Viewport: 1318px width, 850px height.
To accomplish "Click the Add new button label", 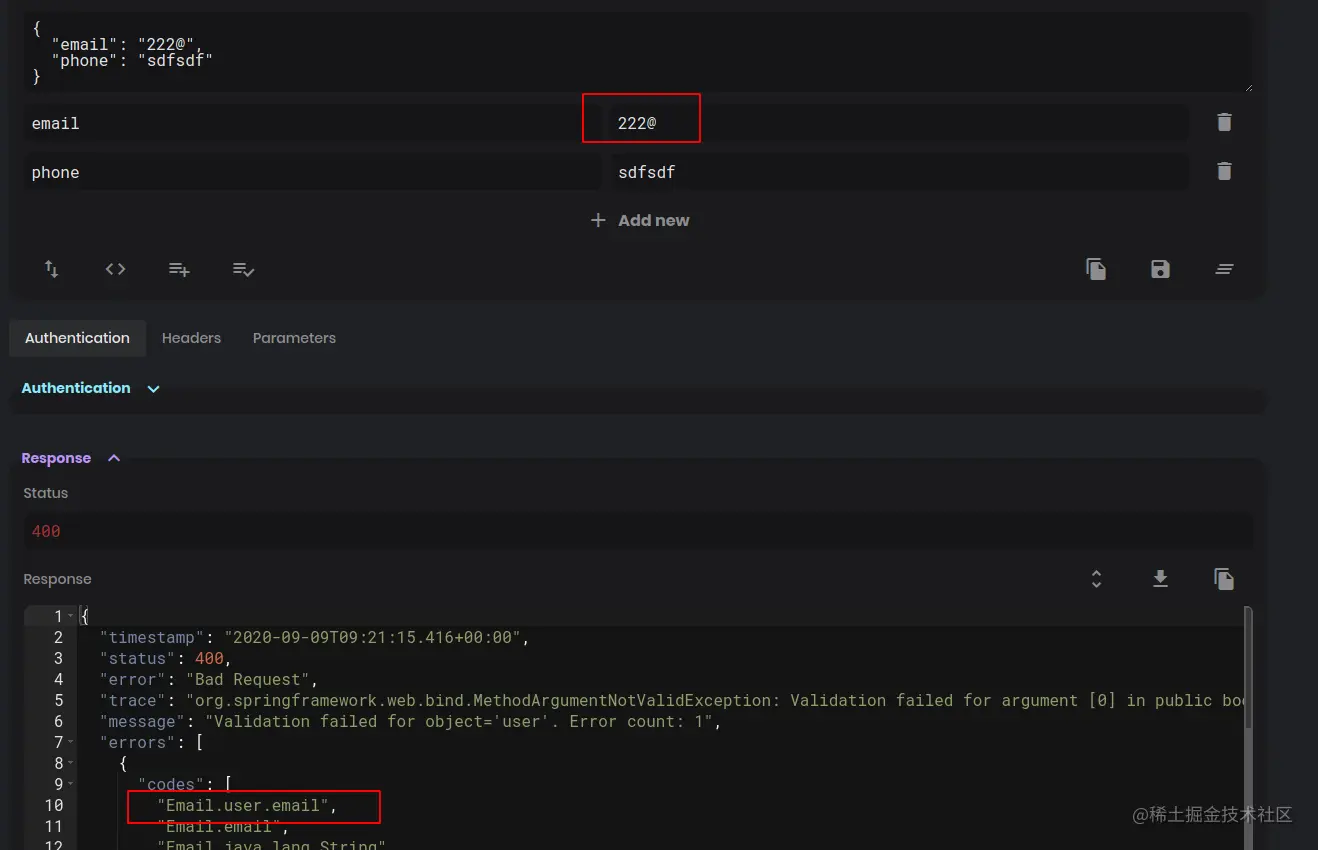I will pyautogui.click(x=653, y=220).
